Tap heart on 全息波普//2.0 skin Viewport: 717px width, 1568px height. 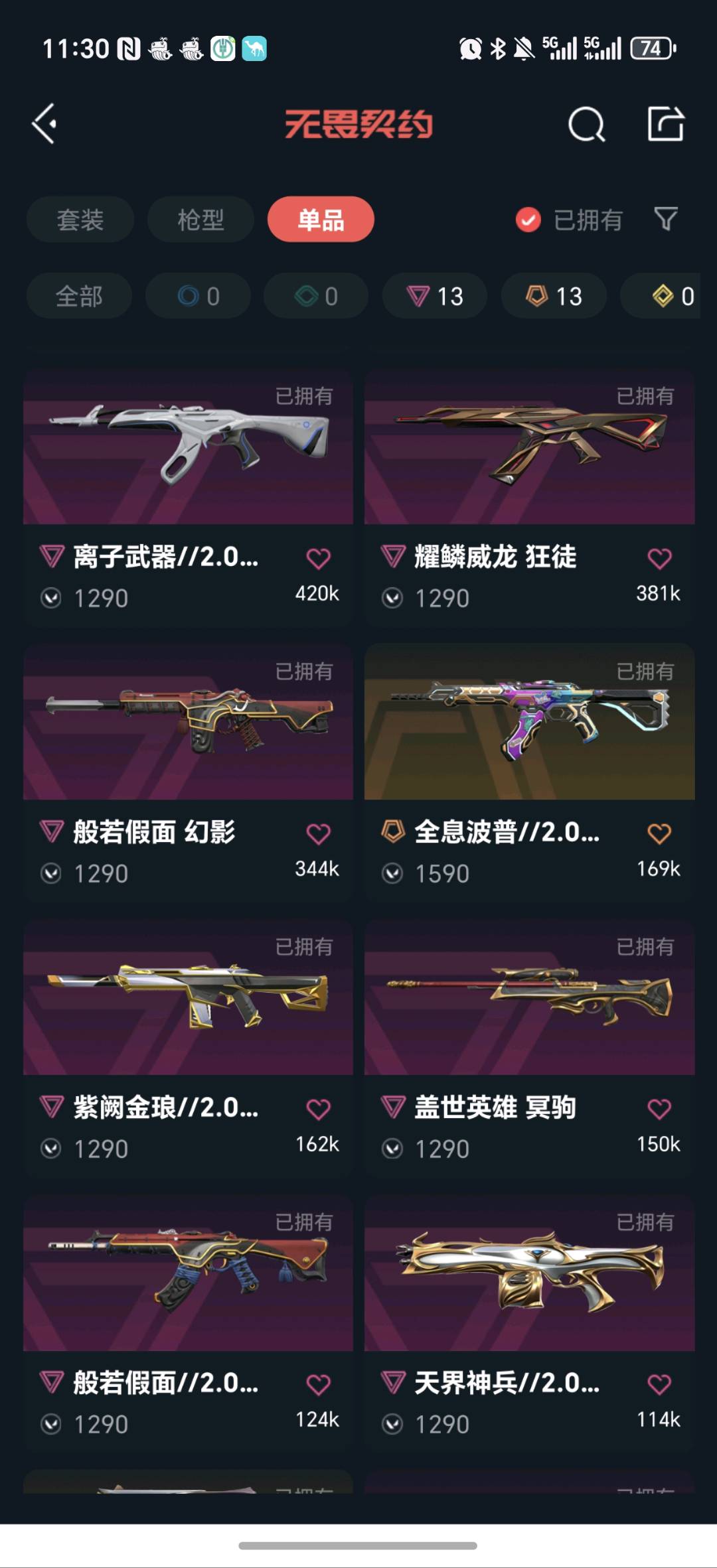[x=659, y=833]
